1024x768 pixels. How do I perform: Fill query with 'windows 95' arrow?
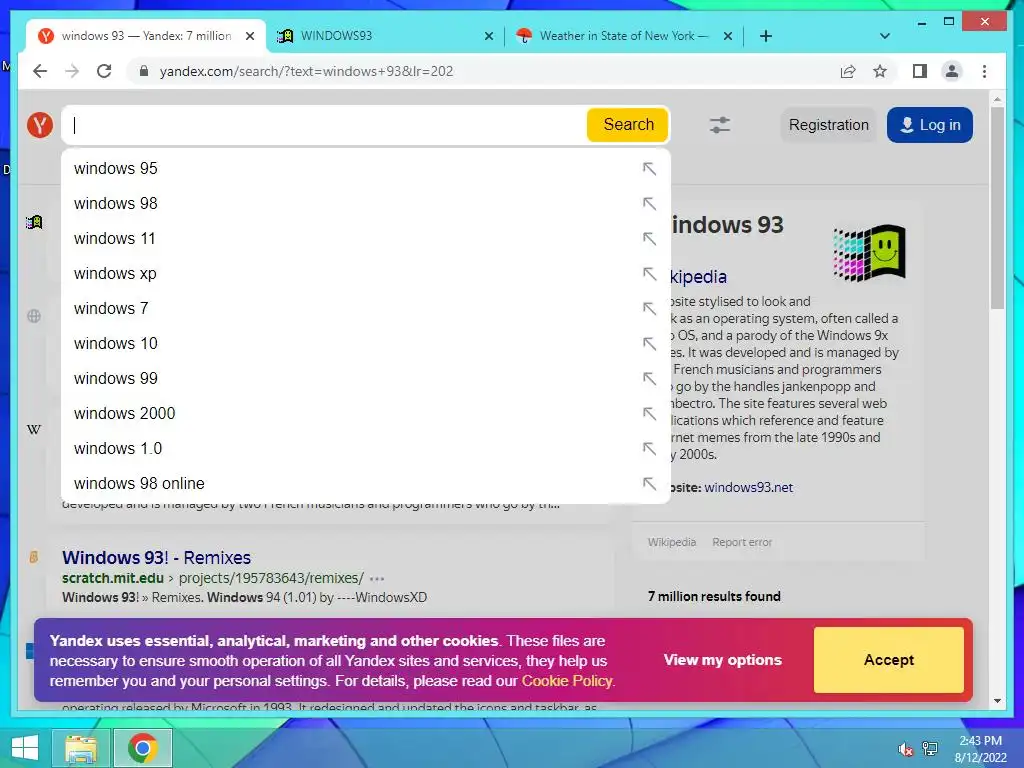pos(648,168)
